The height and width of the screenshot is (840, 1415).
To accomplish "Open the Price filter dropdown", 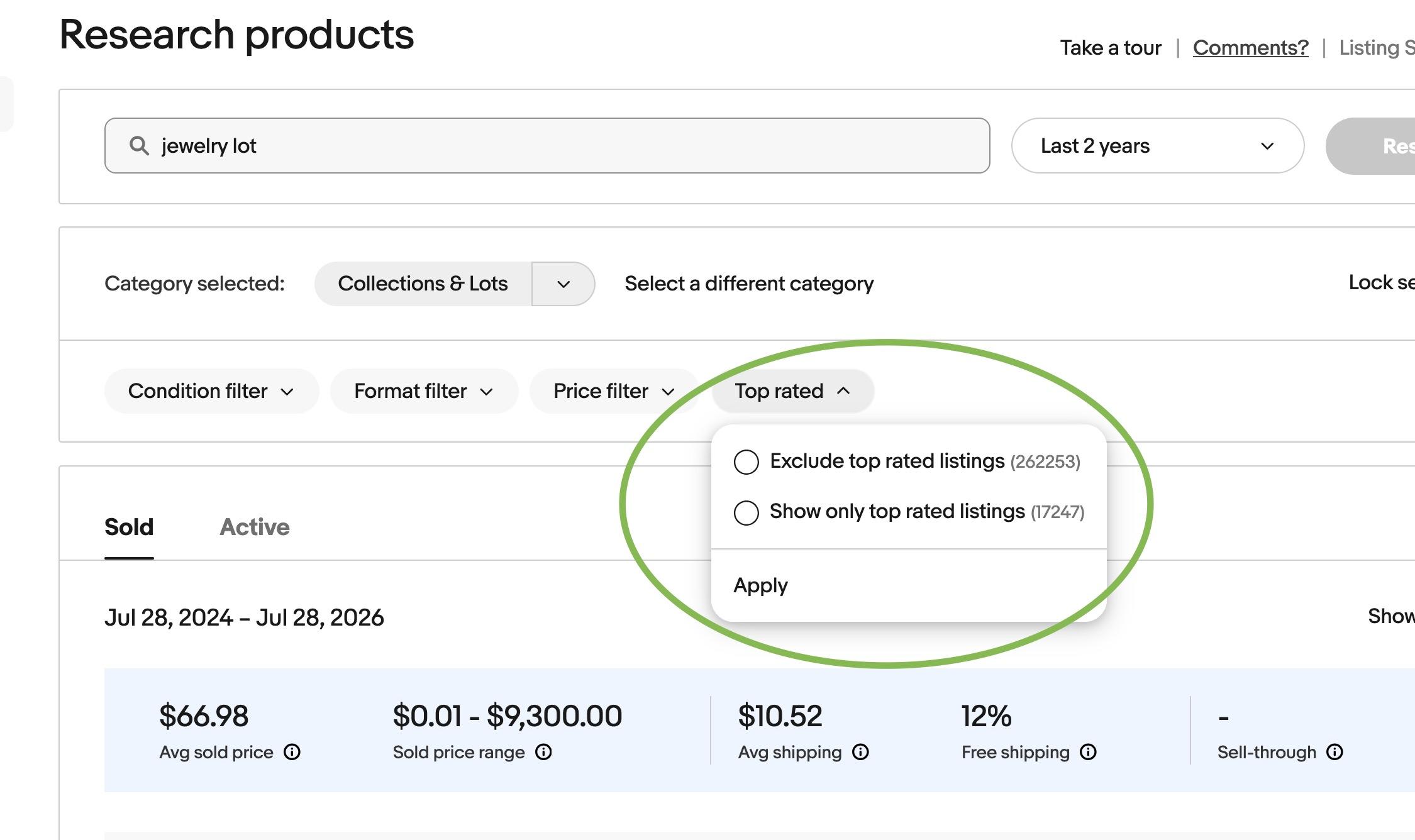I will (x=614, y=391).
